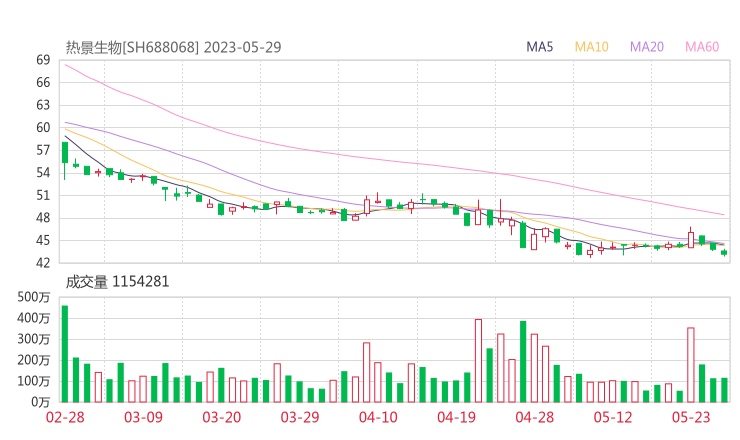Click the 69 price axis label
This screenshot has width=740, height=440.
[43, 60]
